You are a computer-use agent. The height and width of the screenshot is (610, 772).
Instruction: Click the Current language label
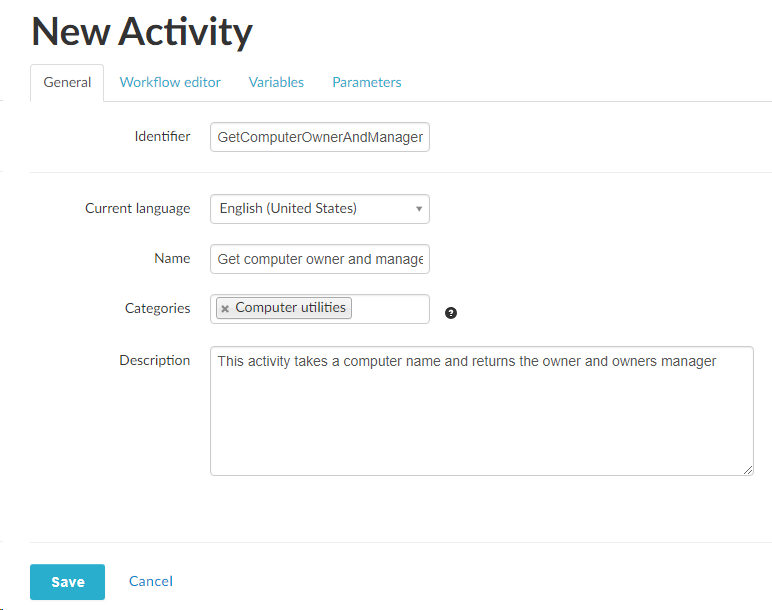point(137,208)
